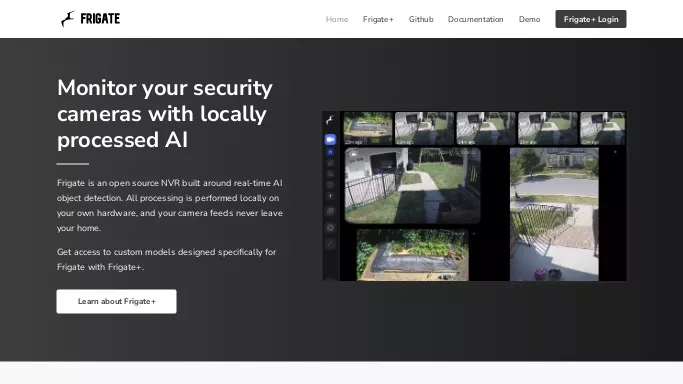
Task: Click the small bird logo atop the demo sidebar
Action: pos(330,120)
